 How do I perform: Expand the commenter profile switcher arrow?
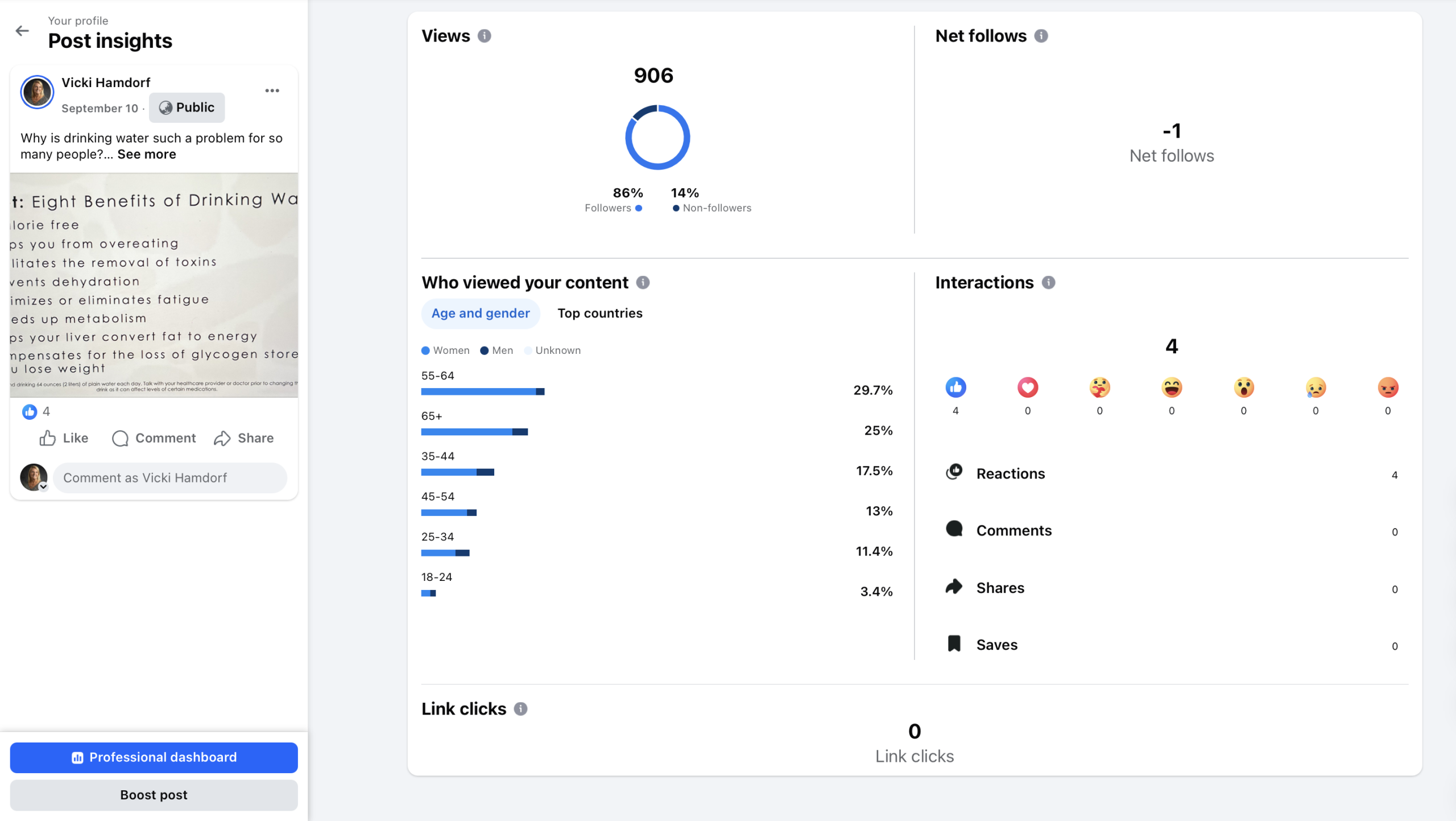[x=43, y=487]
